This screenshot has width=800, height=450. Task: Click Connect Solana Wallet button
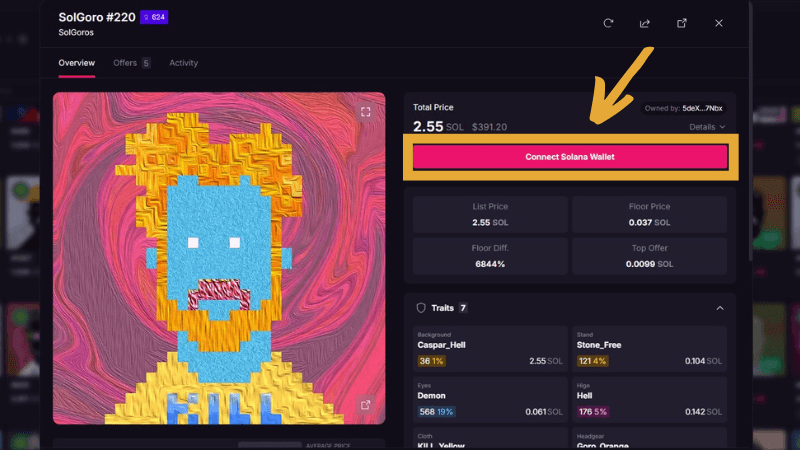point(570,157)
